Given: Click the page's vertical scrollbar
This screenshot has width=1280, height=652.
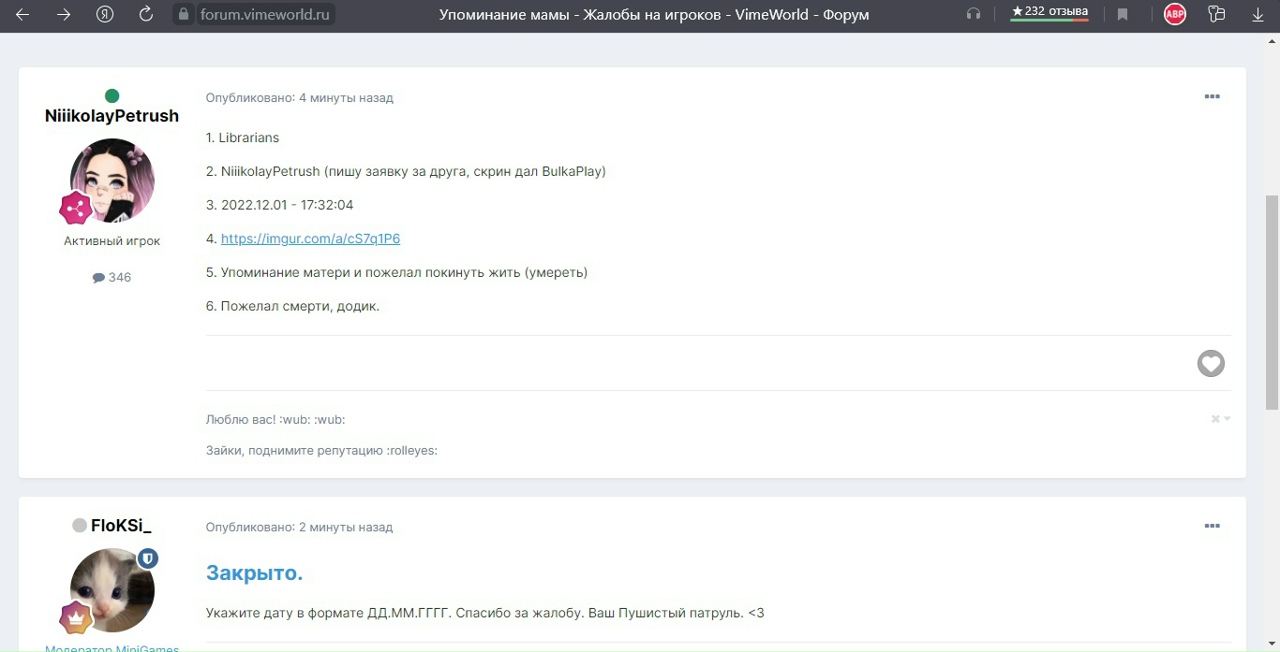Looking at the screenshot, I should pos(1272,300).
